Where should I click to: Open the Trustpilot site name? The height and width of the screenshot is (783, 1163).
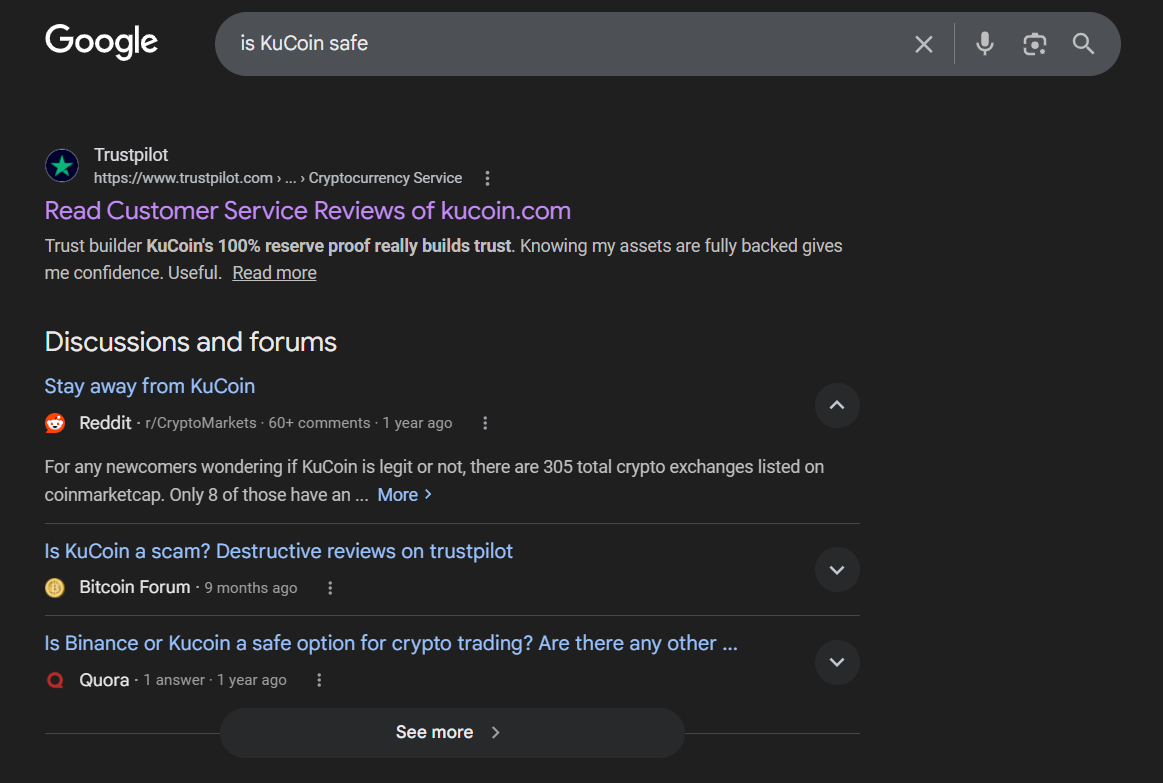(x=131, y=155)
